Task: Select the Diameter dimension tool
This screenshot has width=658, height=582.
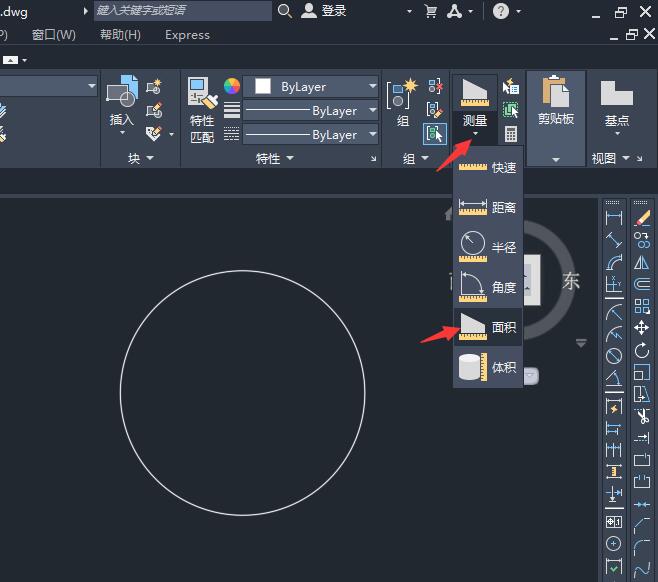Action: tap(614, 356)
